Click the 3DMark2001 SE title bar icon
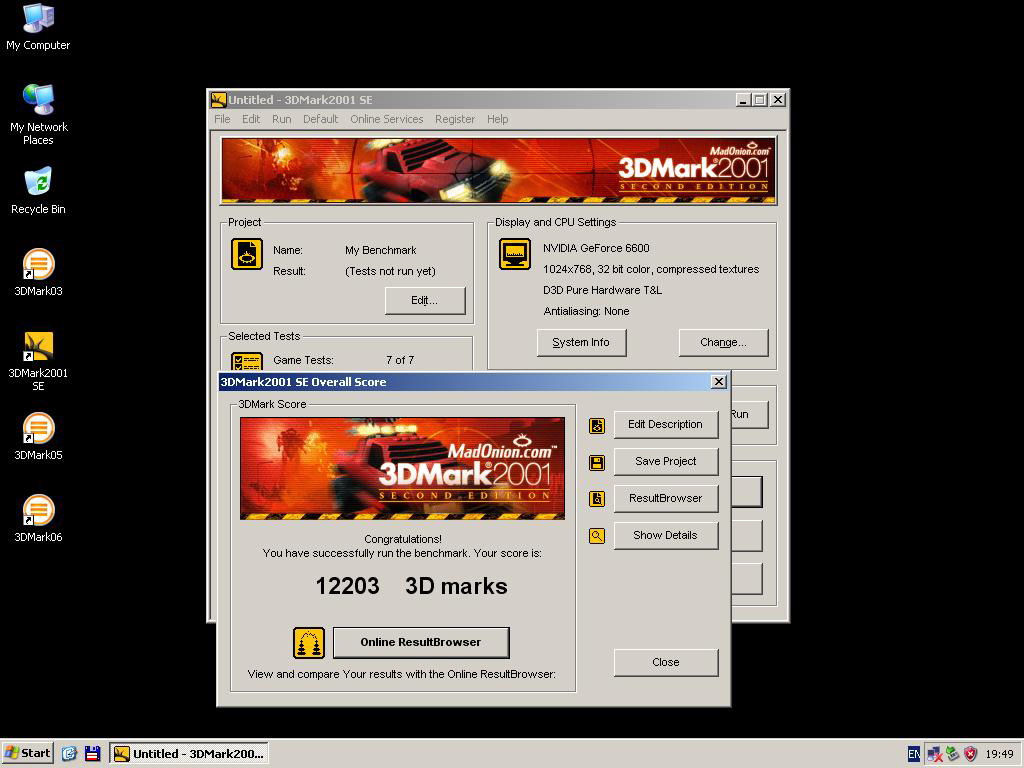The width and height of the screenshot is (1024, 768). [x=218, y=100]
